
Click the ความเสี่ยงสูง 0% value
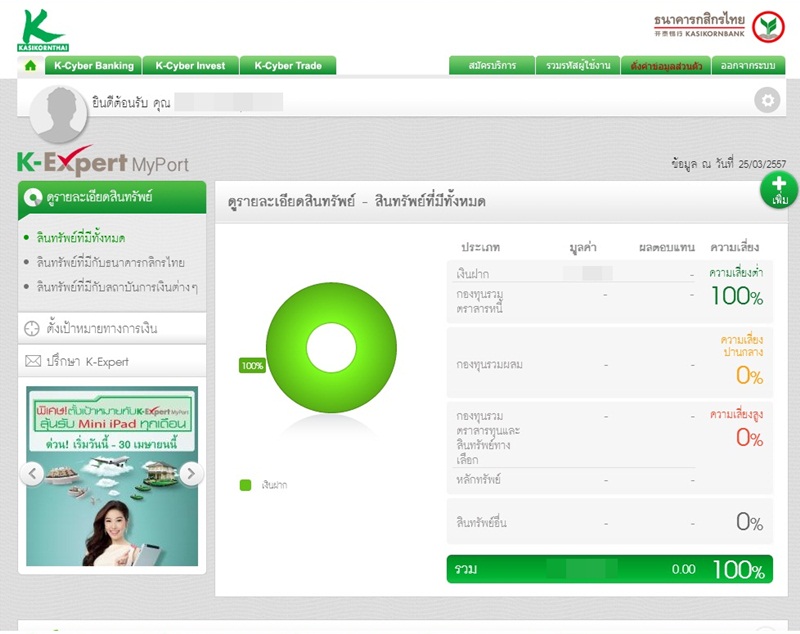point(749,438)
